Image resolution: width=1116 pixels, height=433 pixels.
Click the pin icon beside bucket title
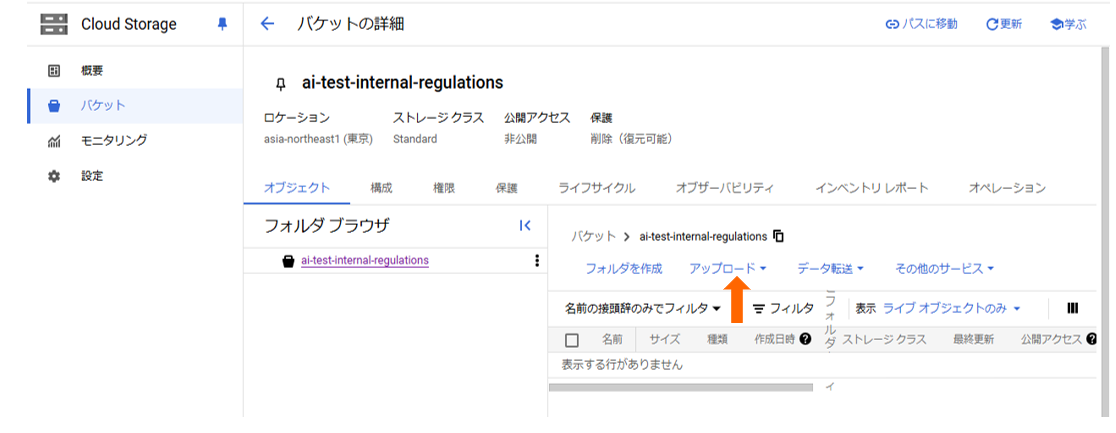281,84
